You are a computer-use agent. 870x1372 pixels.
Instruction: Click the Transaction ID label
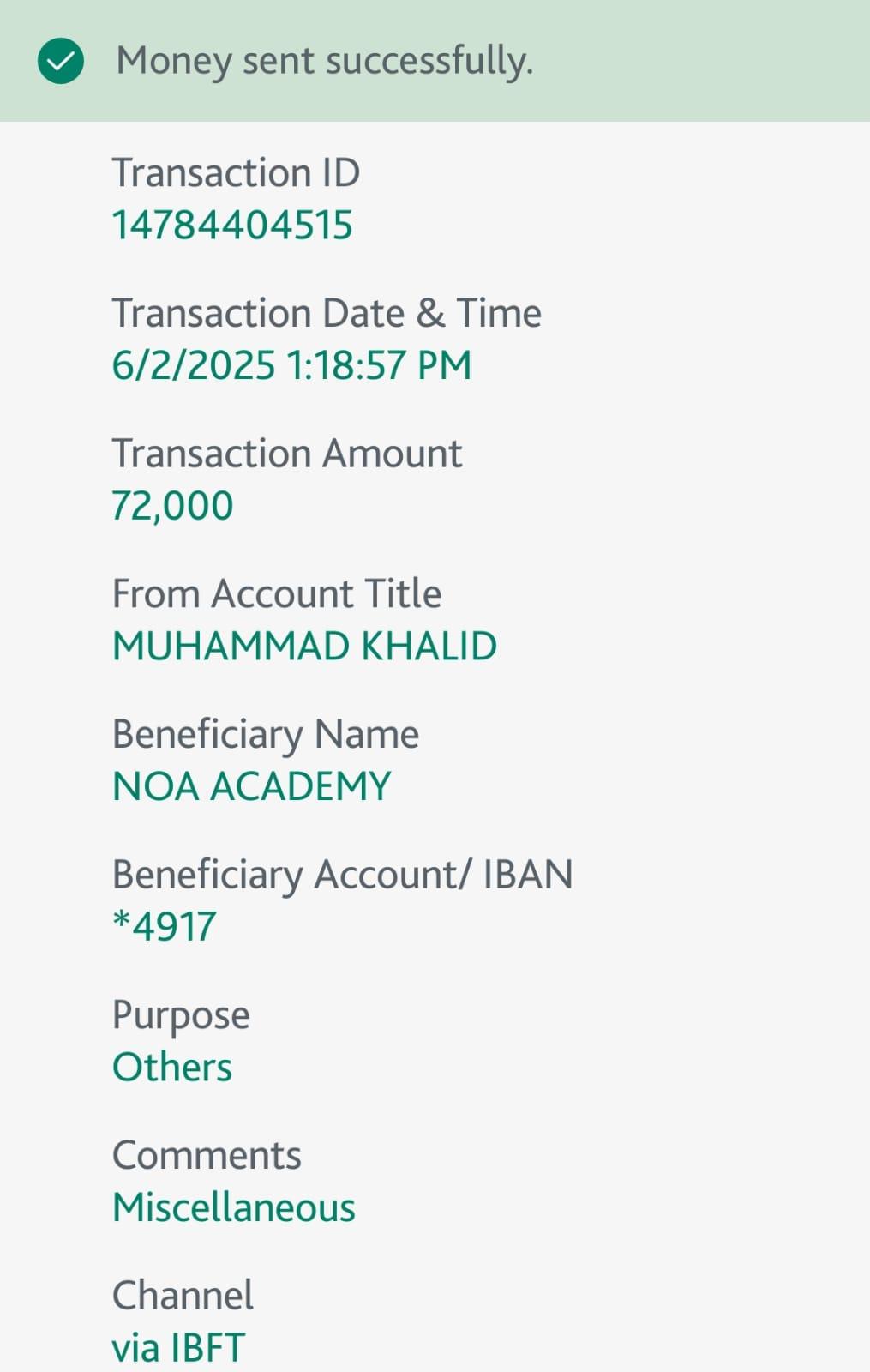[236, 172]
